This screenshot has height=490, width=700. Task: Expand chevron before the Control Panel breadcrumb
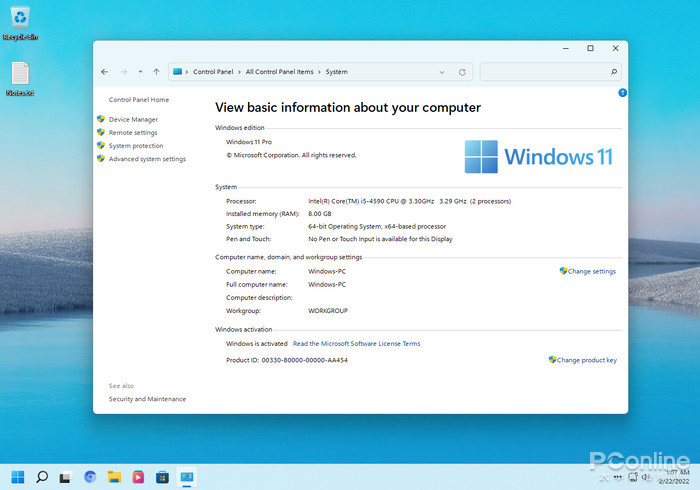pos(187,72)
